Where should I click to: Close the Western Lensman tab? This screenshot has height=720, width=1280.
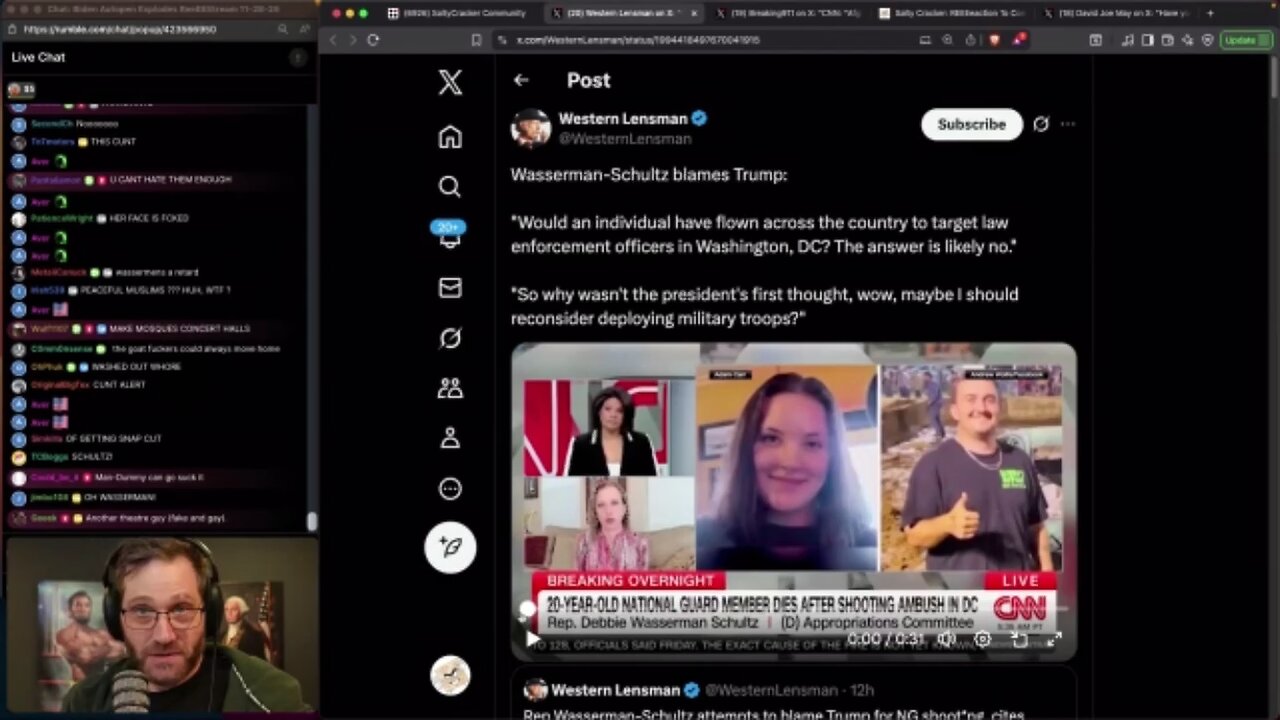pos(694,13)
